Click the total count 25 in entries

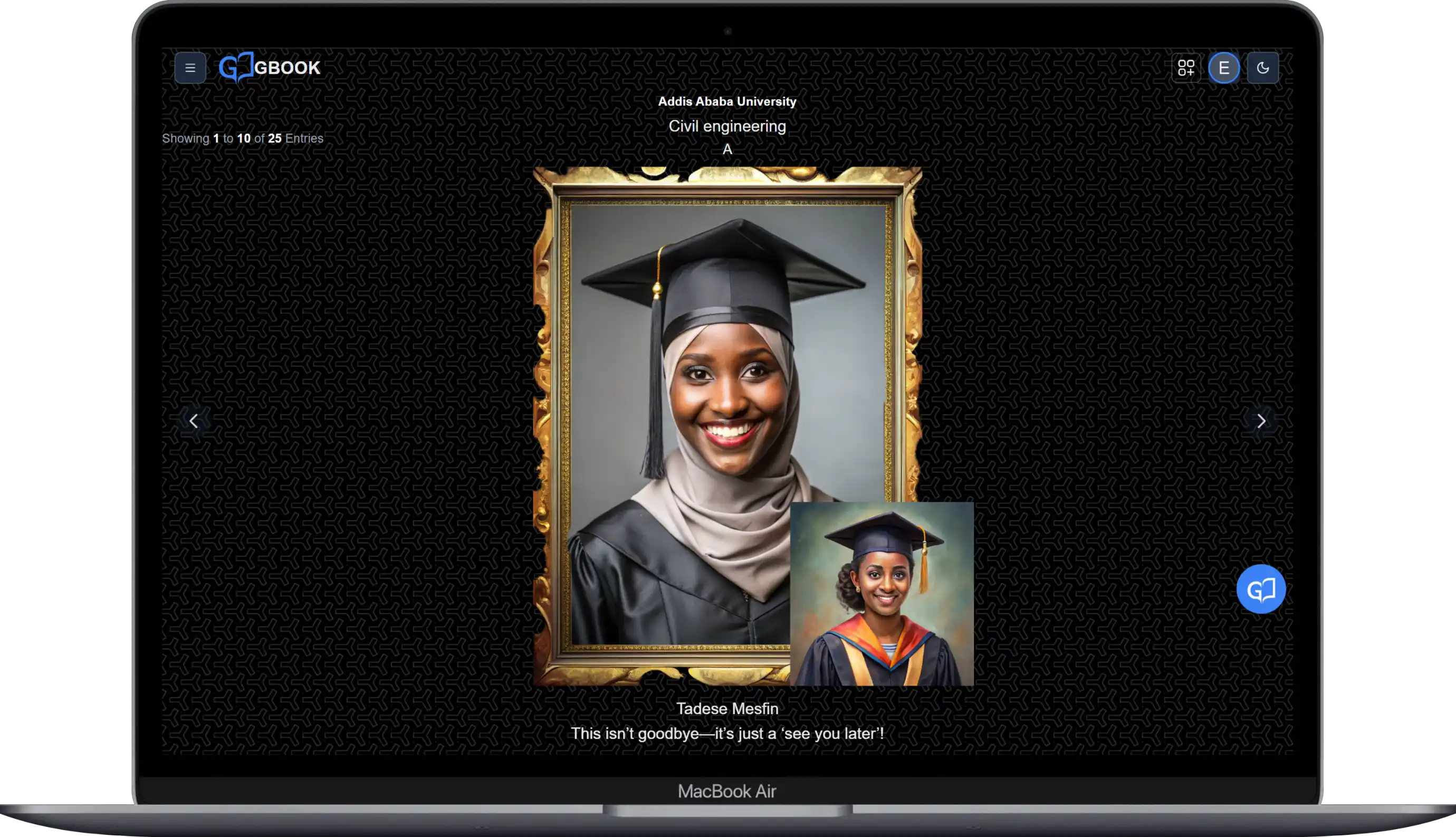click(x=275, y=139)
